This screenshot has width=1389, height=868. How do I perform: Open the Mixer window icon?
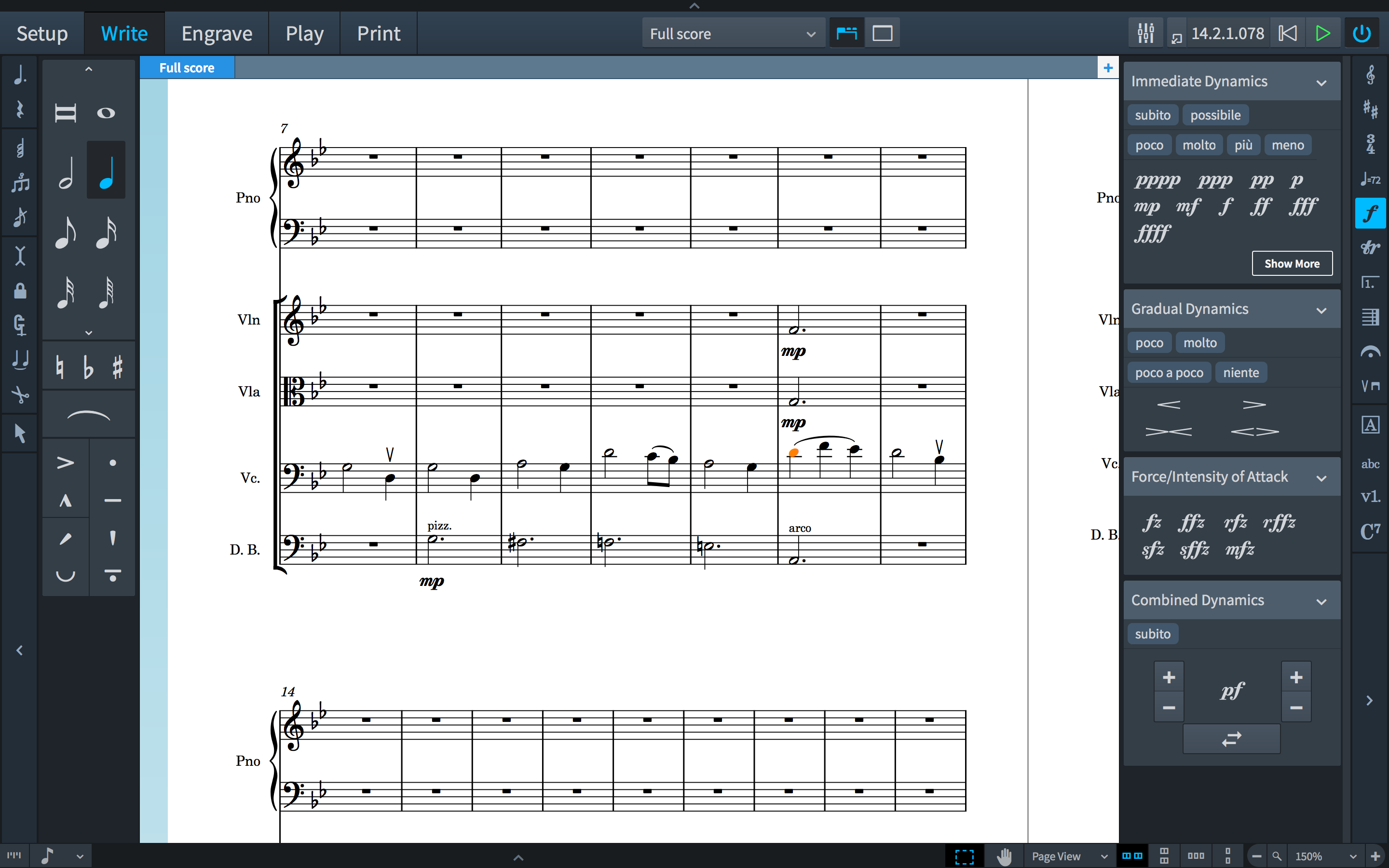pos(1145,33)
